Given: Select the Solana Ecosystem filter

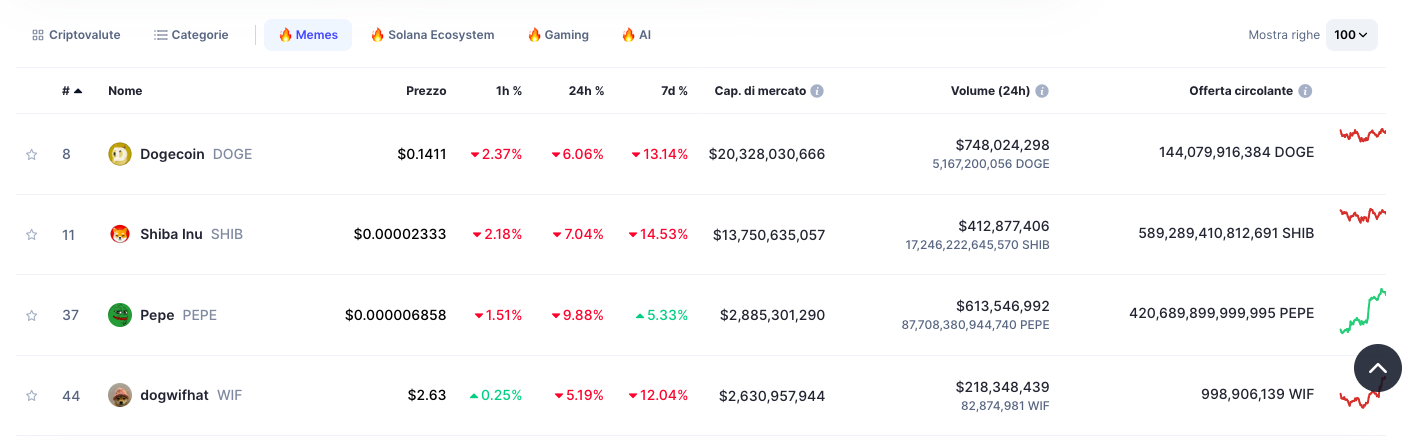Looking at the screenshot, I should click(x=432, y=35).
